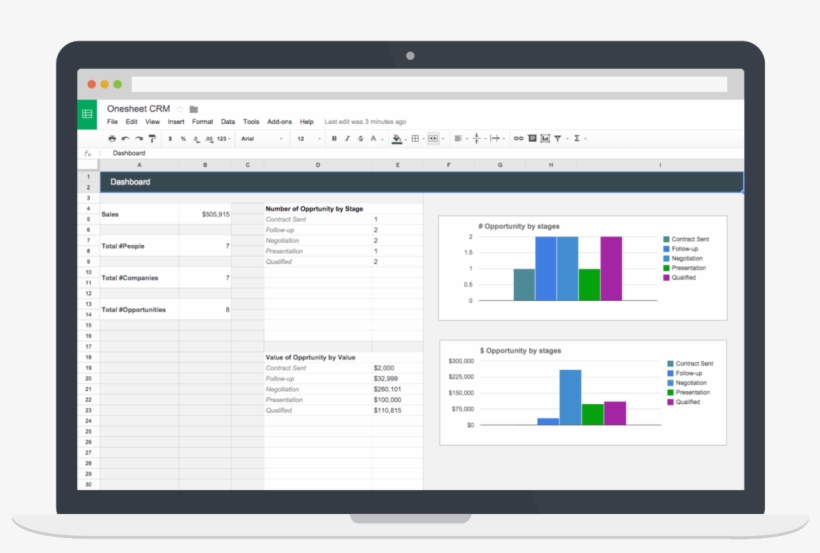Image resolution: width=820 pixels, height=553 pixels.
Task: Insert a comment from the toolbar
Action: click(x=532, y=139)
